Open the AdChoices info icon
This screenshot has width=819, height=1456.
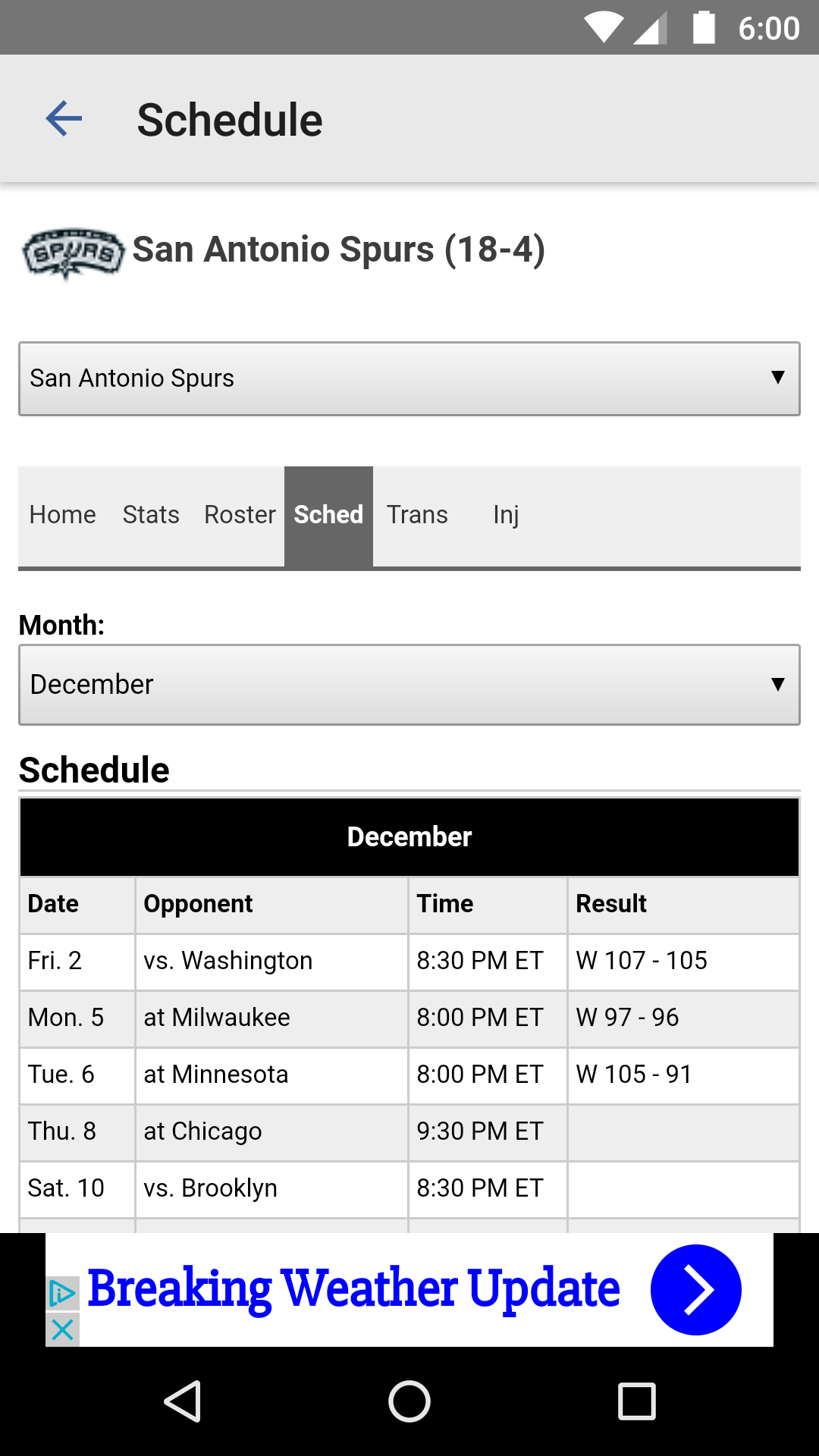pyautogui.click(x=63, y=1294)
